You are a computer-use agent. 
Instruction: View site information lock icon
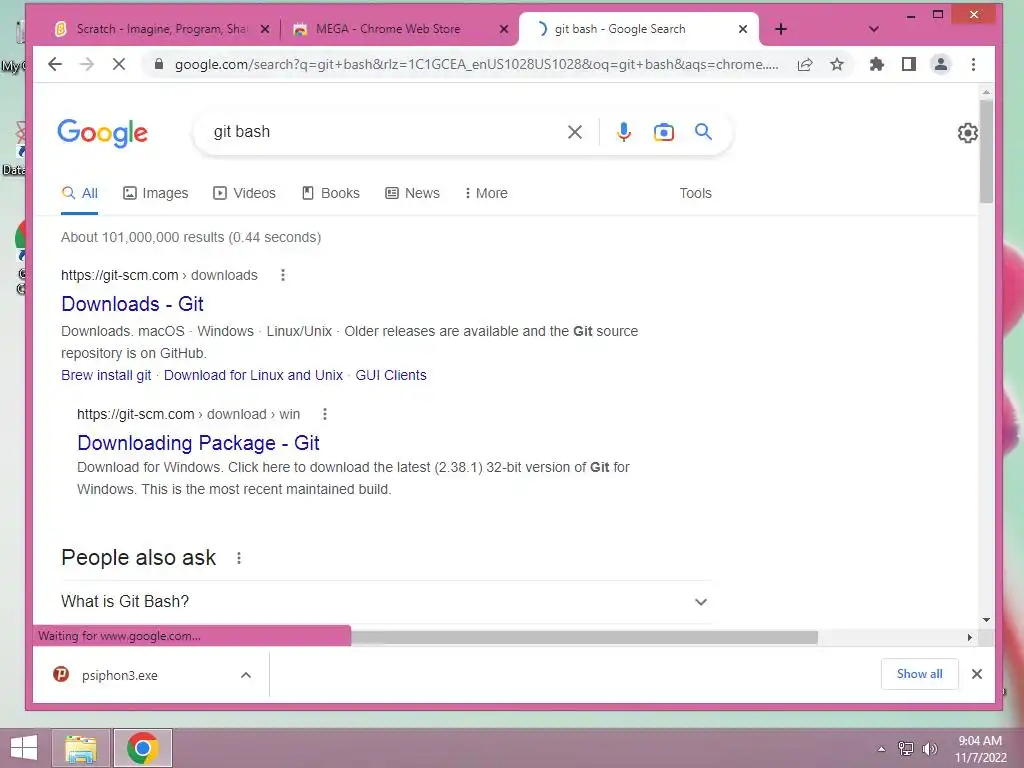[158, 64]
